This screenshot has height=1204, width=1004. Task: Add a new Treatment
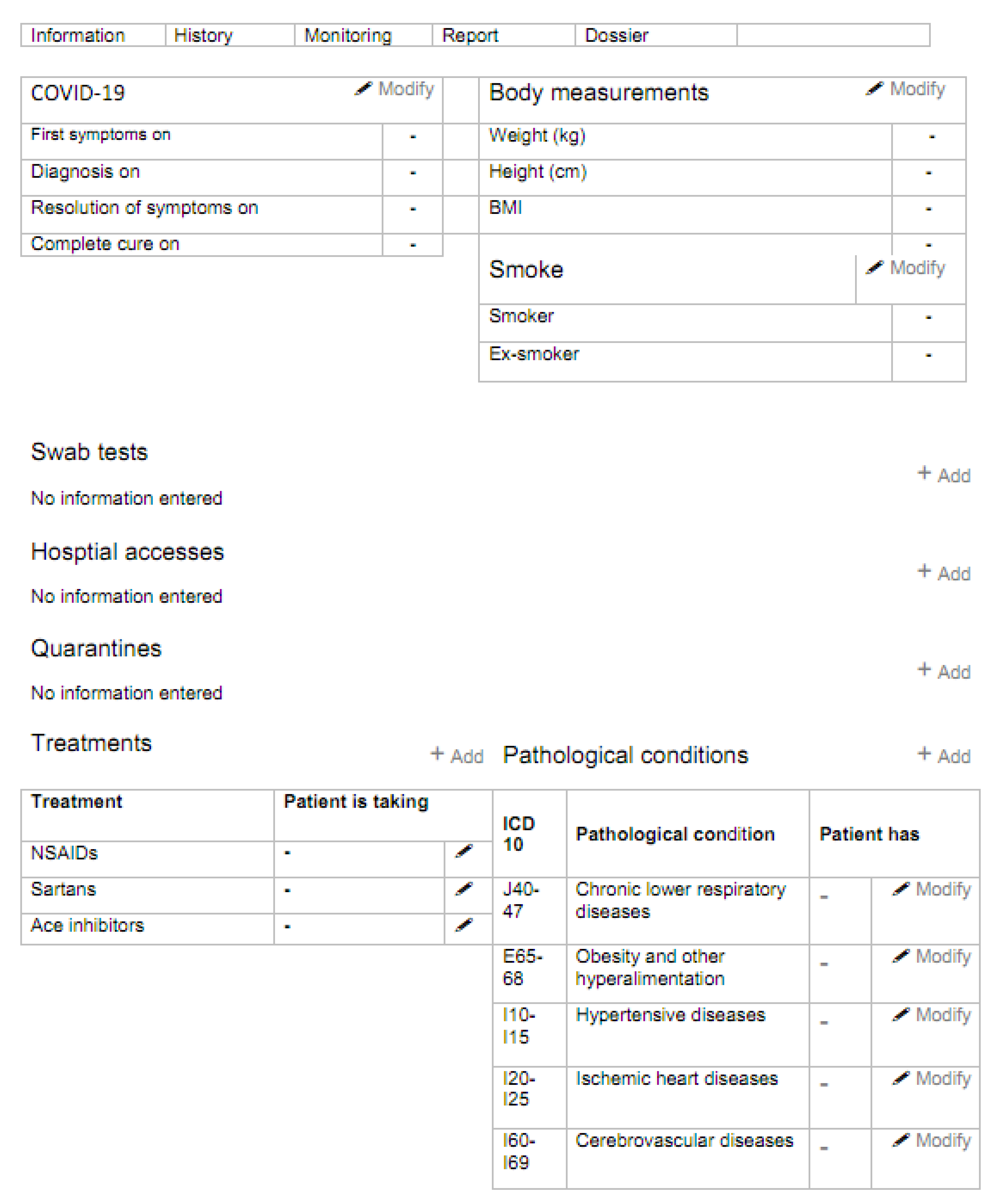point(457,756)
